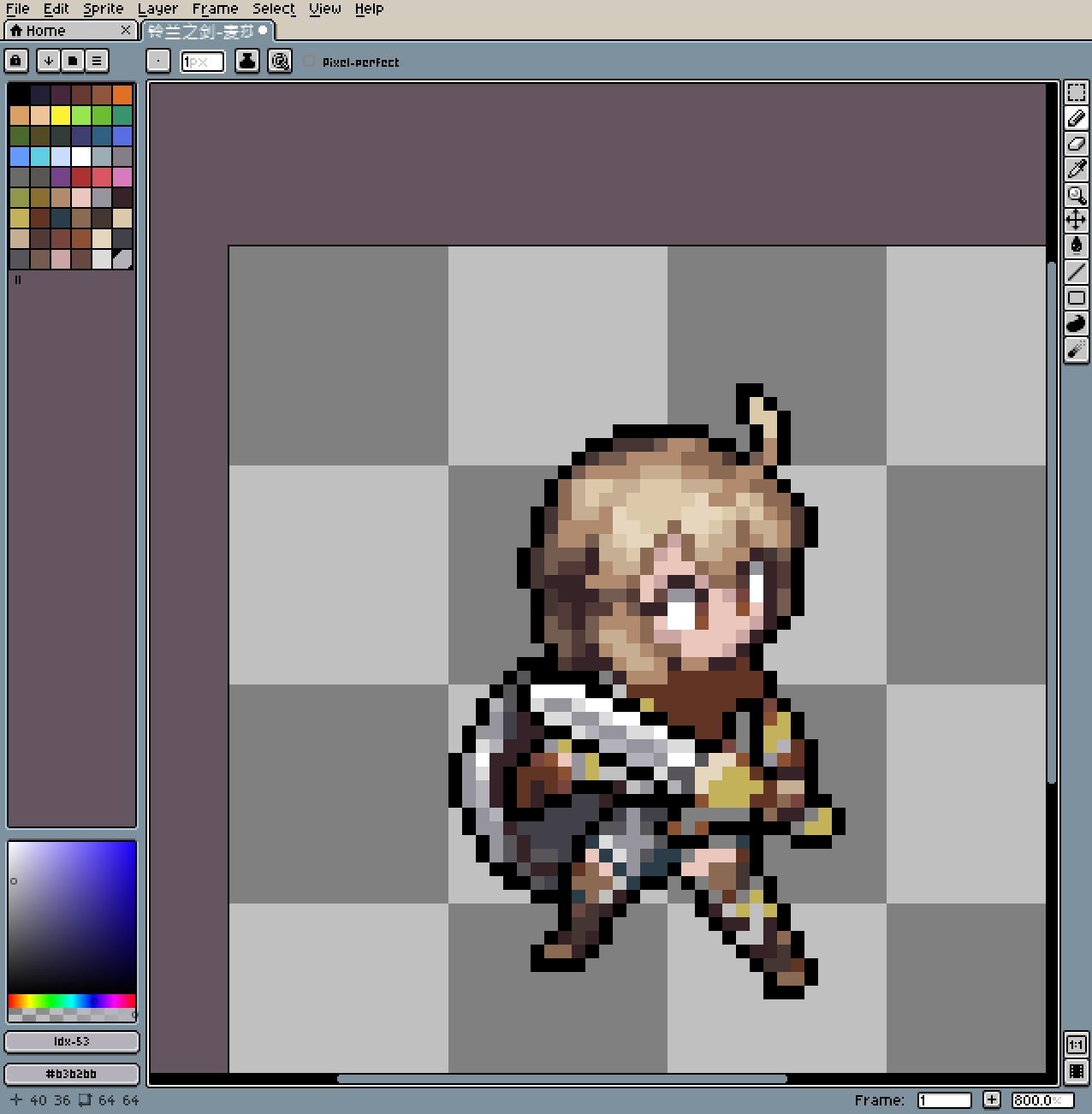This screenshot has height=1114, width=1092.
Task: Open the Sprite menu
Action: pos(103,9)
